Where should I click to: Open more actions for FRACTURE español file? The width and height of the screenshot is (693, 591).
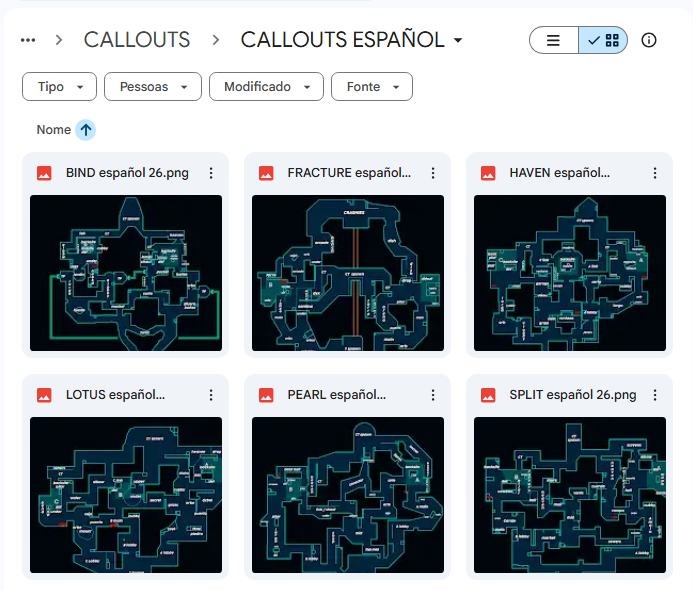[433, 173]
